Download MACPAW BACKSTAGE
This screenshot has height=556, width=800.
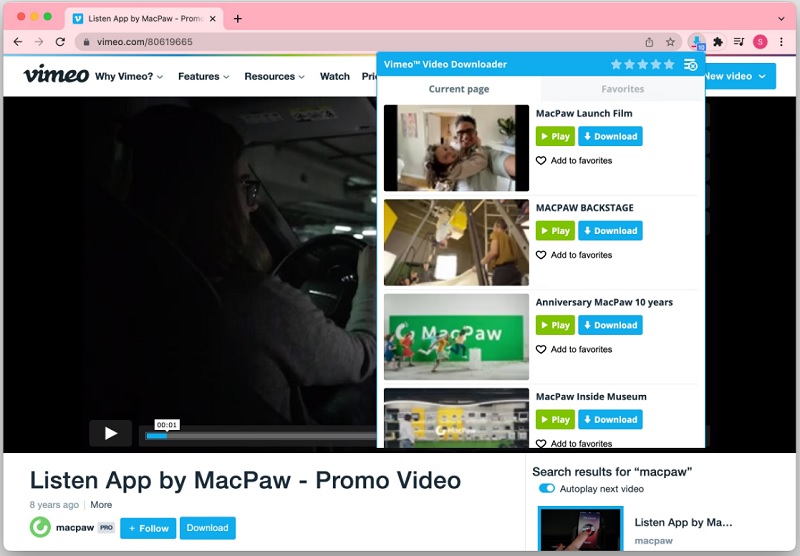click(x=610, y=231)
